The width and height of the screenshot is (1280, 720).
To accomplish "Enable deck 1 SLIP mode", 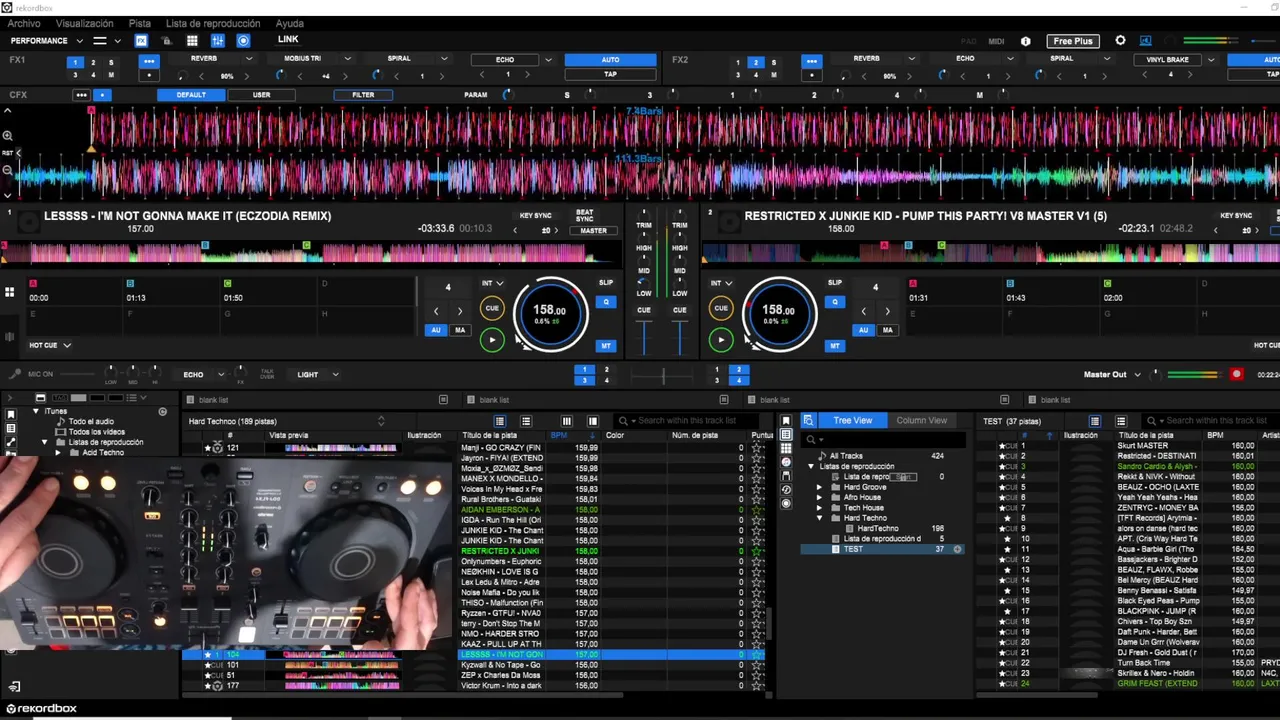I will [x=606, y=283].
